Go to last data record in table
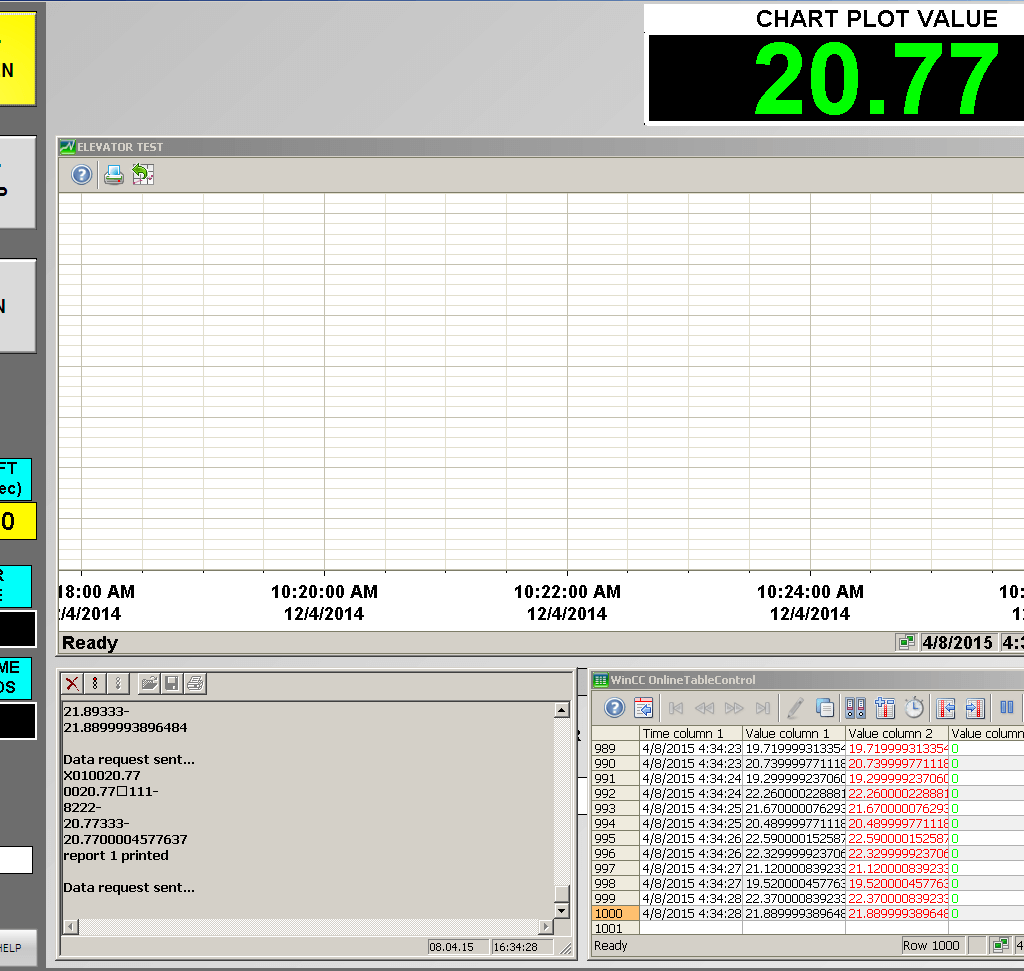Image resolution: width=1024 pixels, height=971 pixels. 763,708
